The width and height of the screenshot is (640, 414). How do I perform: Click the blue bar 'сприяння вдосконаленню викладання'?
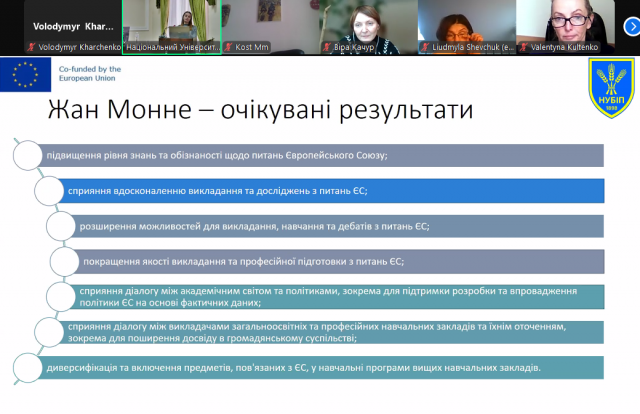pos(330,190)
